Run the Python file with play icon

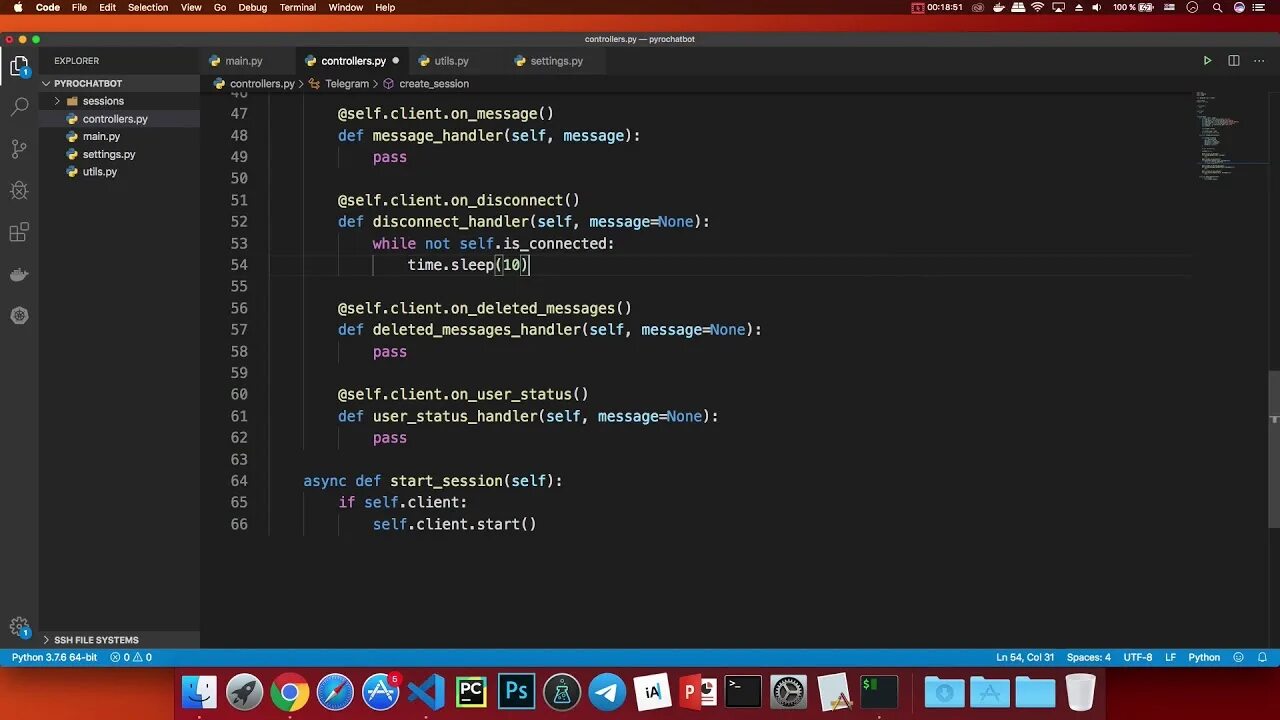point(1207,61)
